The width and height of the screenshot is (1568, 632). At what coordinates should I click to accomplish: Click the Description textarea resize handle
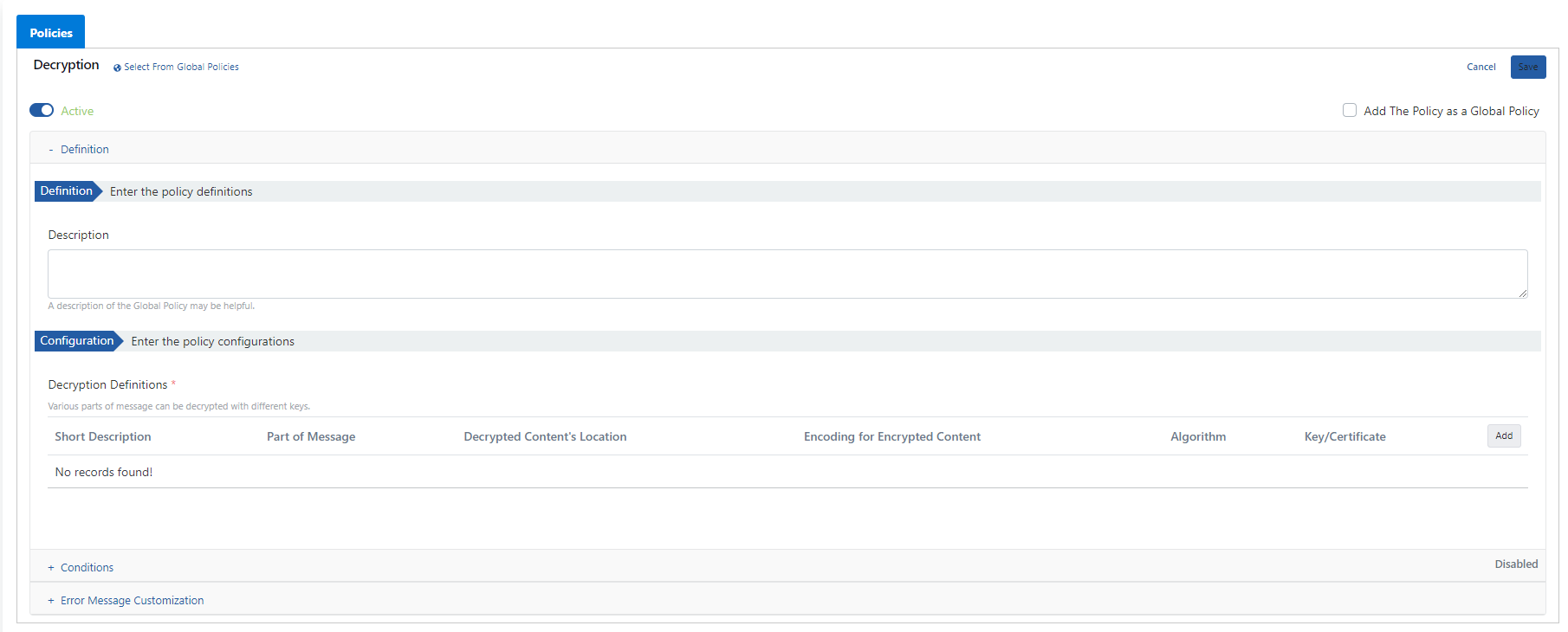tap(1522, 293)
